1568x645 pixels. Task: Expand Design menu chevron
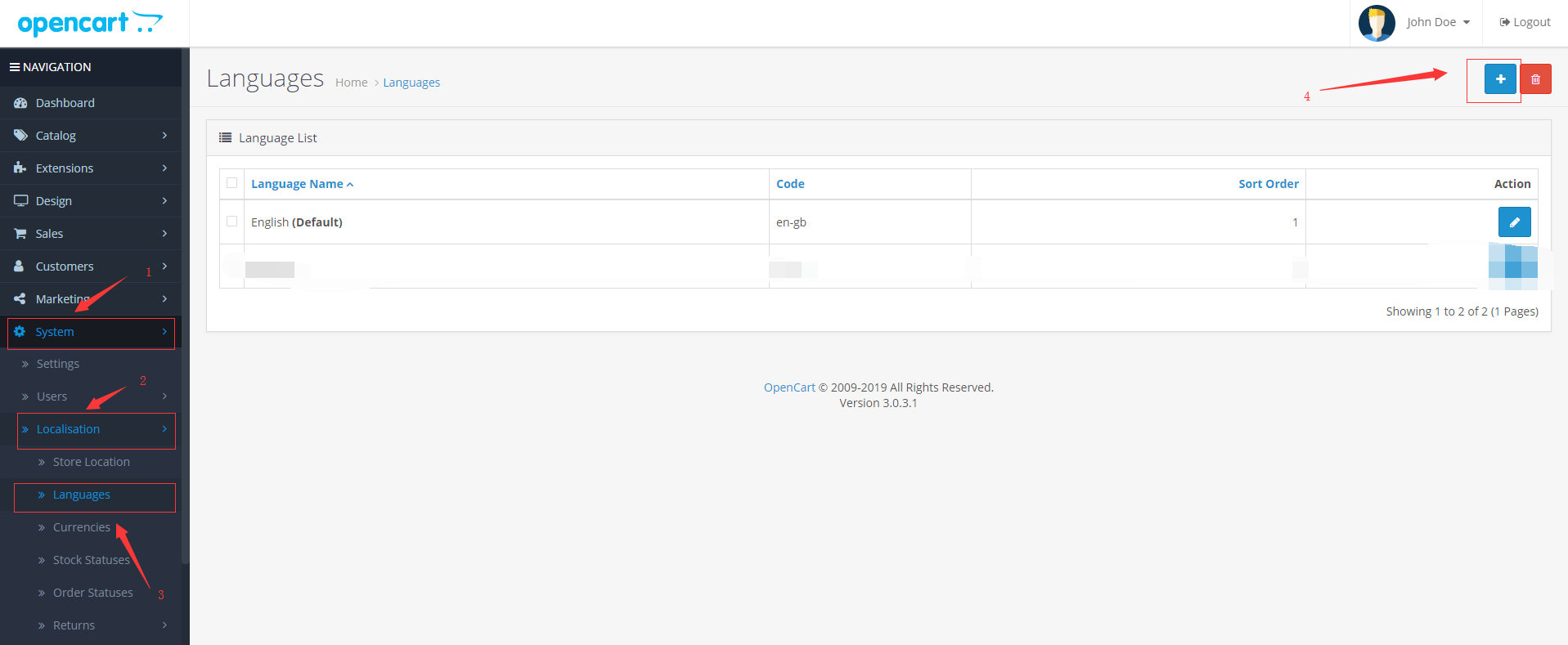[x=164, y=201]
